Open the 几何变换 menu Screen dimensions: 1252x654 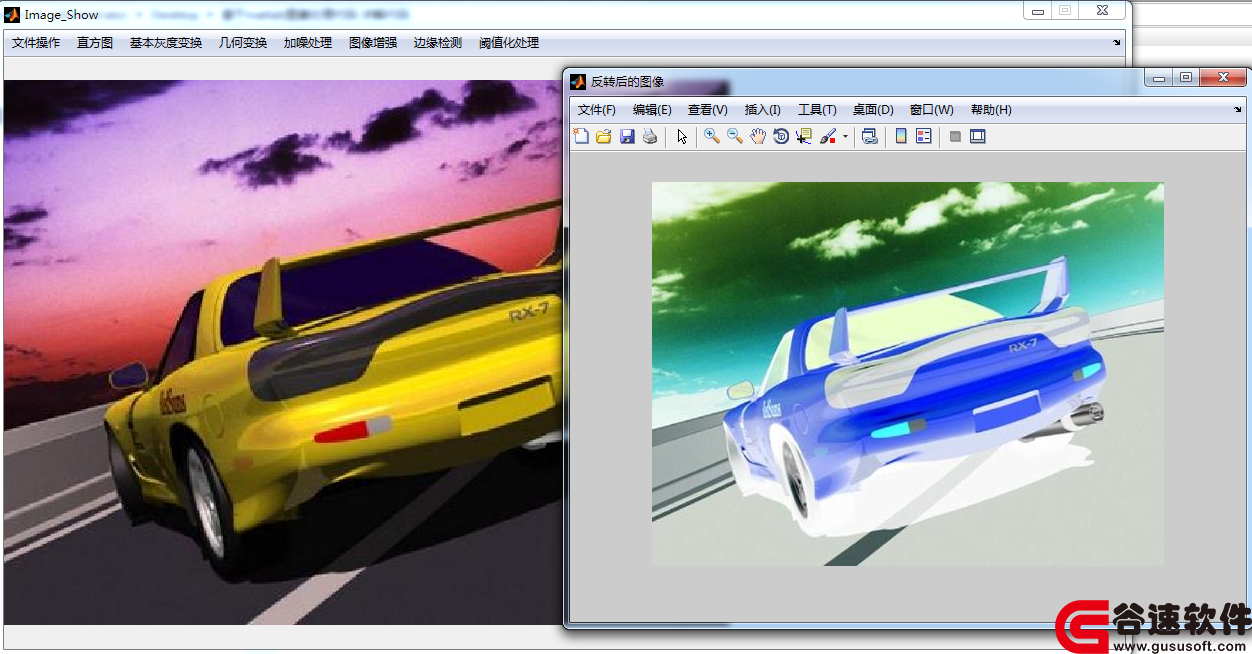point(243,43)
